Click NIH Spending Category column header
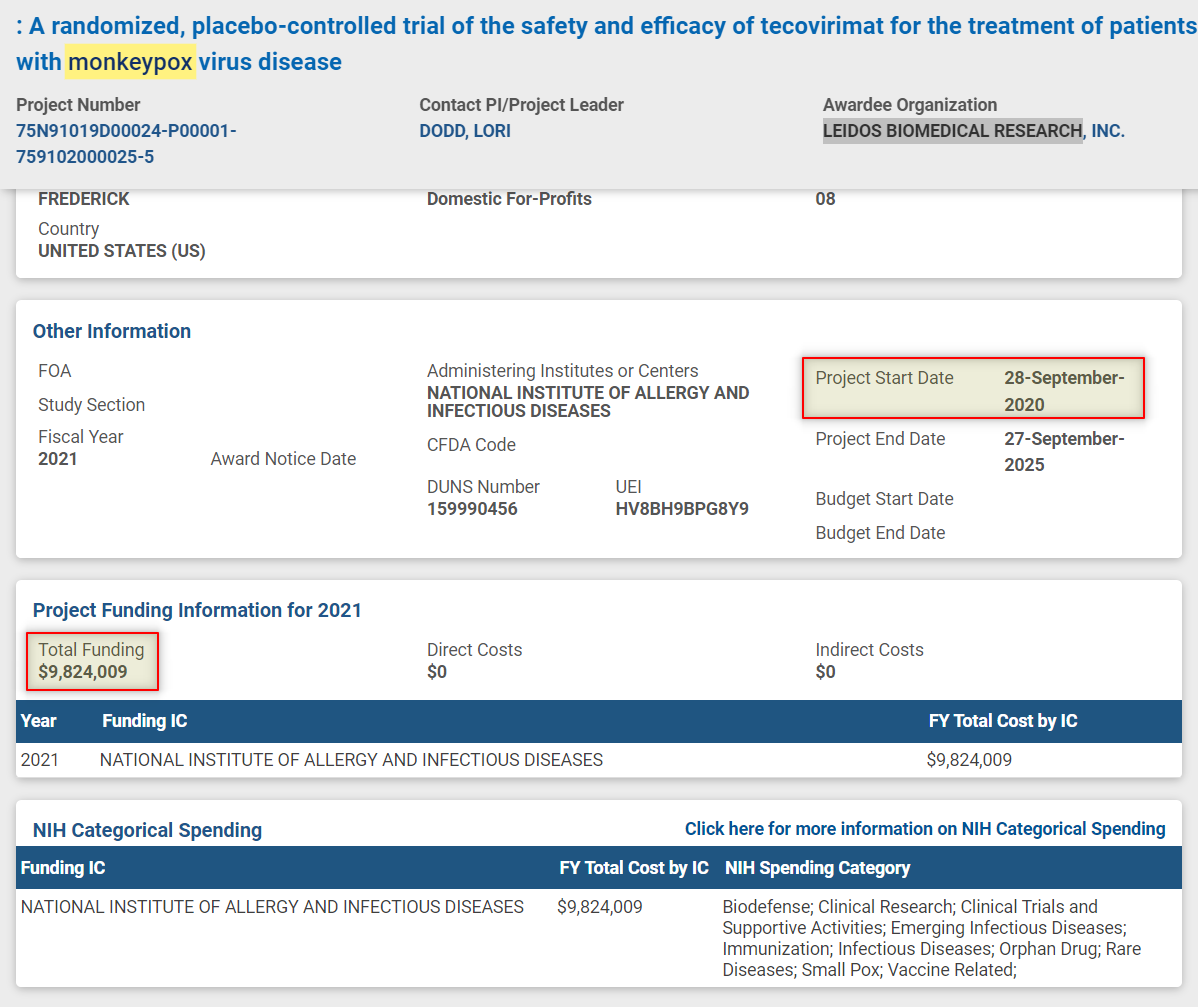This screenshot has width=1198, height=1007. (817, 868)
